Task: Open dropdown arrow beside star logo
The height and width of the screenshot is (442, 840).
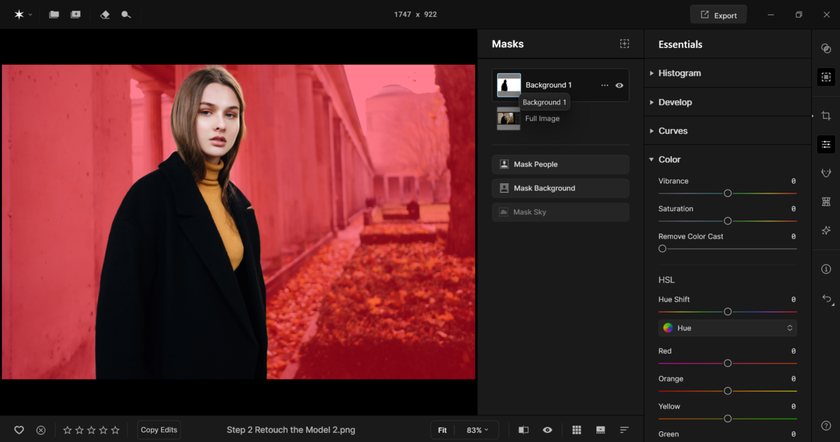Action: [x=31, y=14]
